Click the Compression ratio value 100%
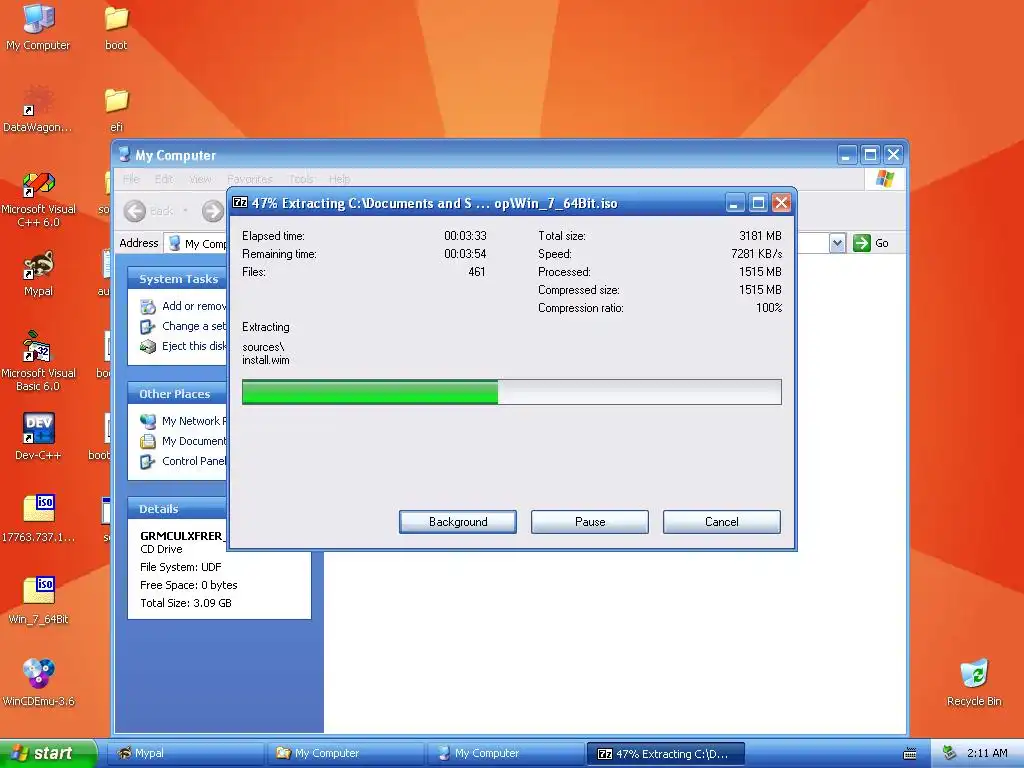This screenshot has width=1024, height=768. pyautogui.click(x=769, y=308)
